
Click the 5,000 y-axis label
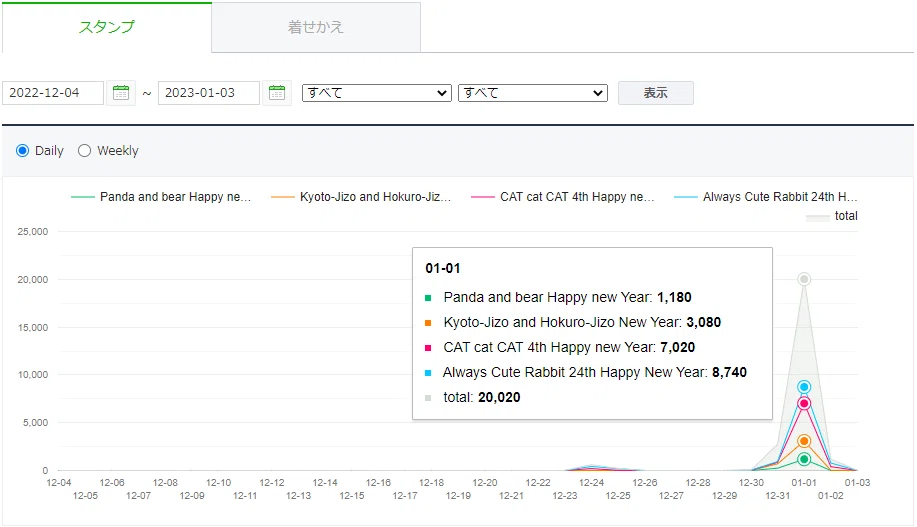click(35, 422)
